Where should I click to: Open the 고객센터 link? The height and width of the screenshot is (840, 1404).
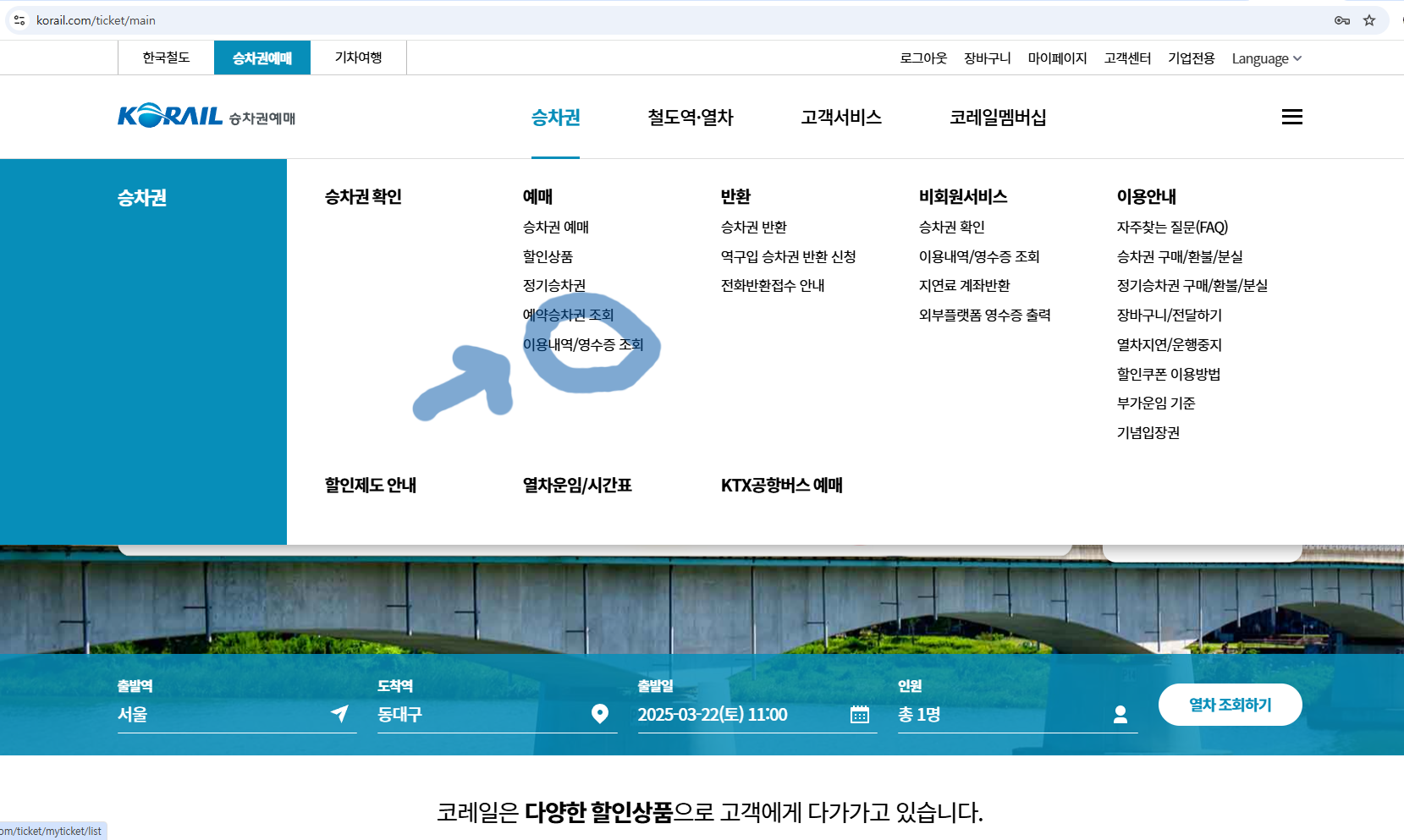(1127, 58)
